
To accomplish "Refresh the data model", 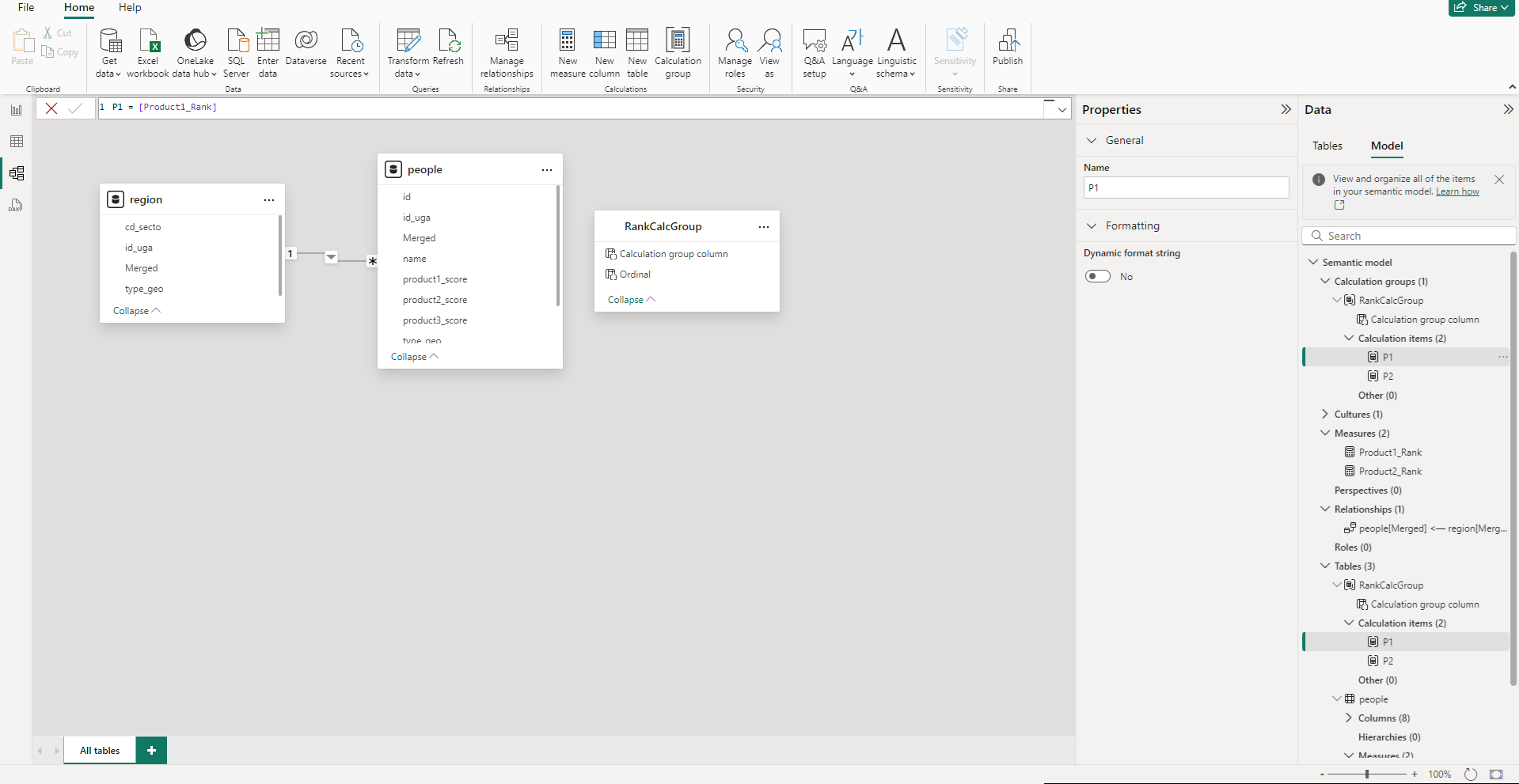I will pyautogui.click(x=448, y=47).
